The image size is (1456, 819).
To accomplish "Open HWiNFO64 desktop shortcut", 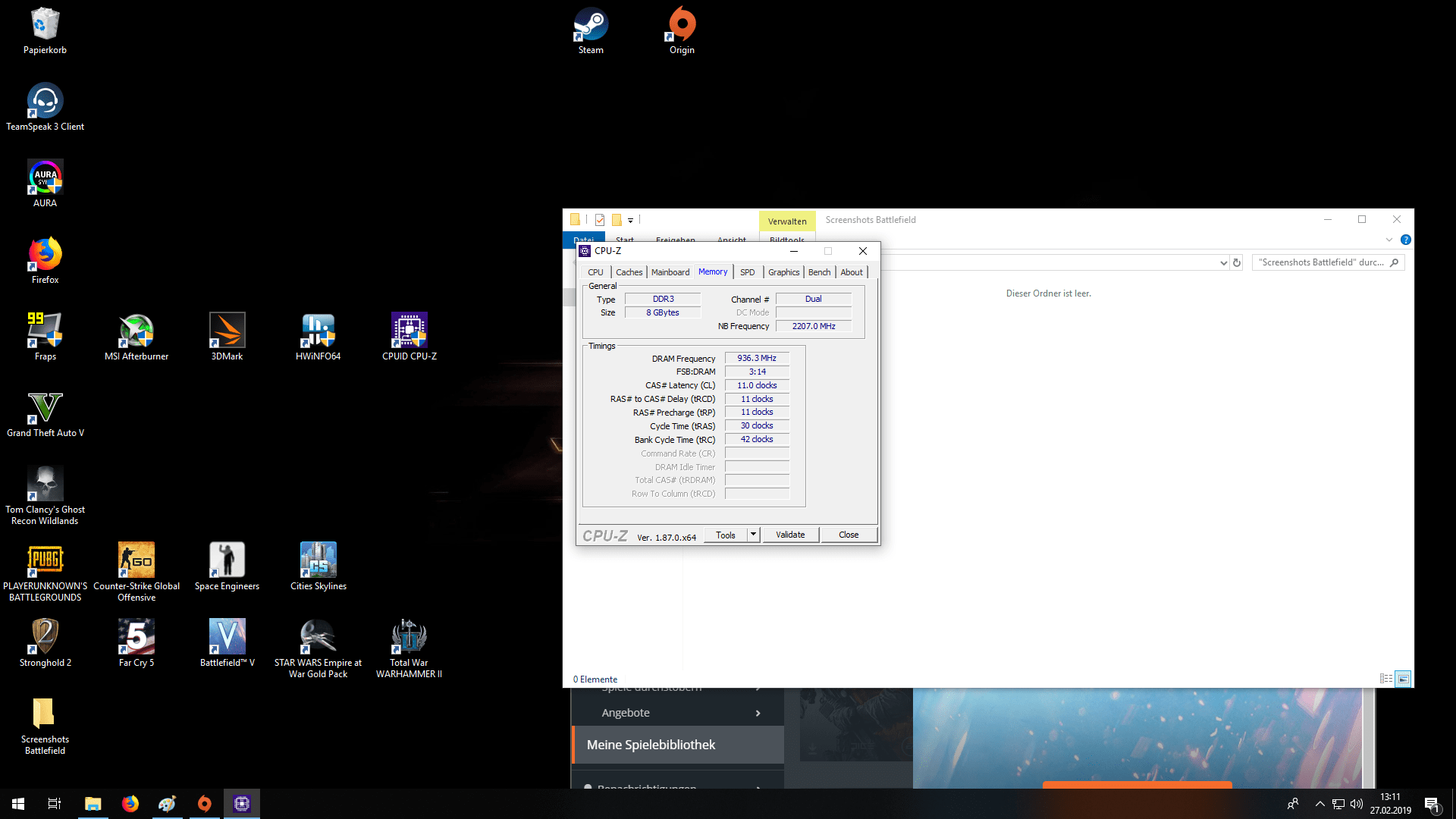I will click(x=318, y=337).
